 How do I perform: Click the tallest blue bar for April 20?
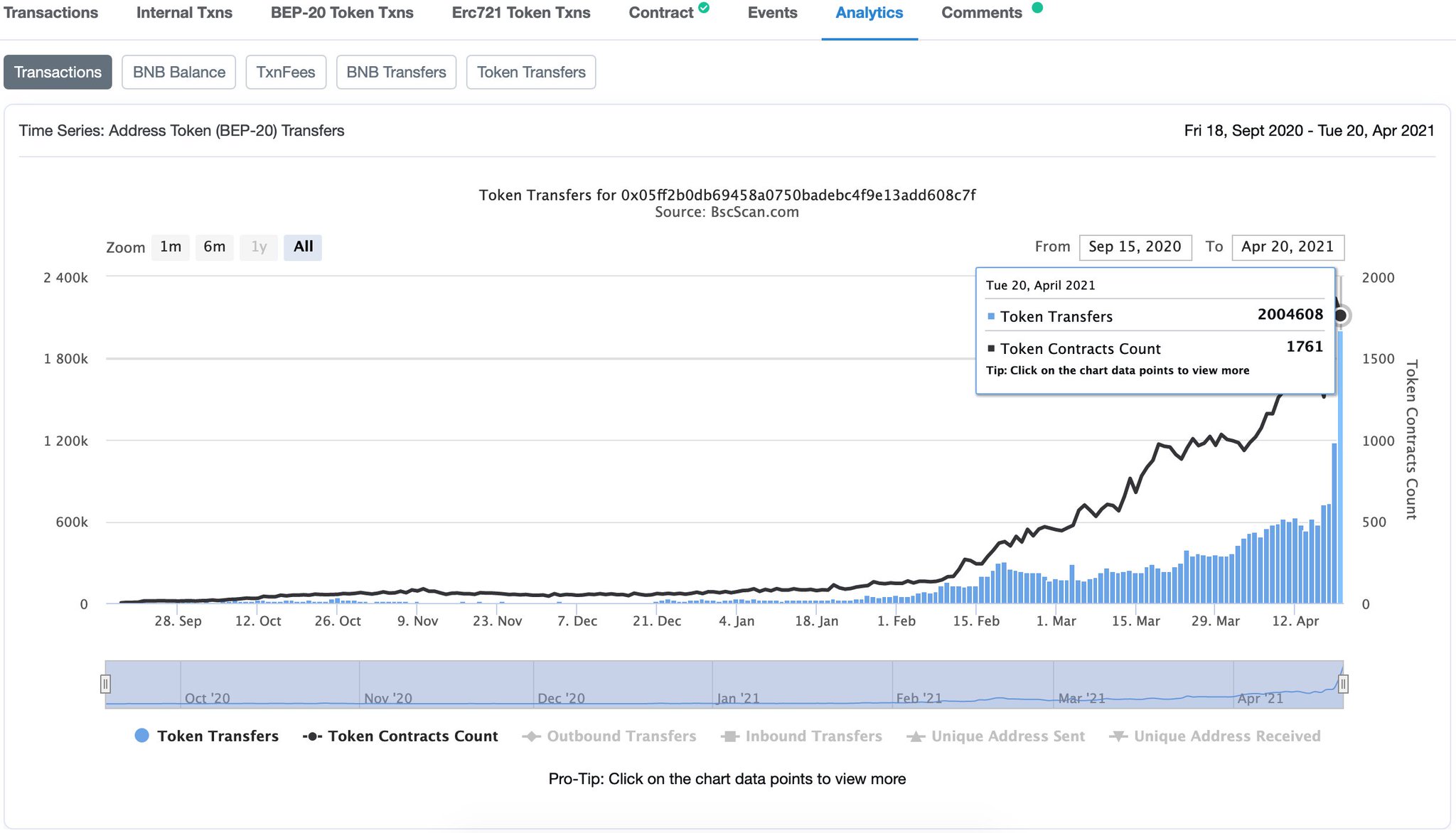(1341, 498)
